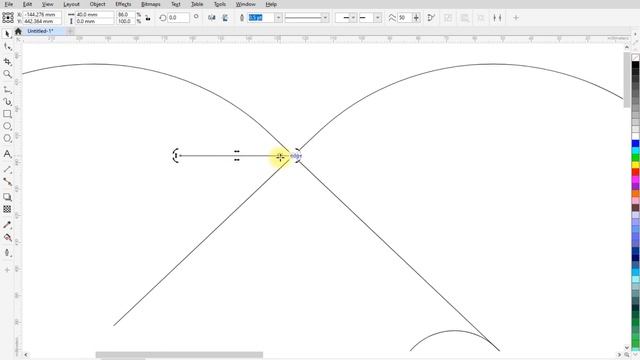Select the Transparency checkerboard tool
This screenshot has width=640, height=360.
[7, 209]
